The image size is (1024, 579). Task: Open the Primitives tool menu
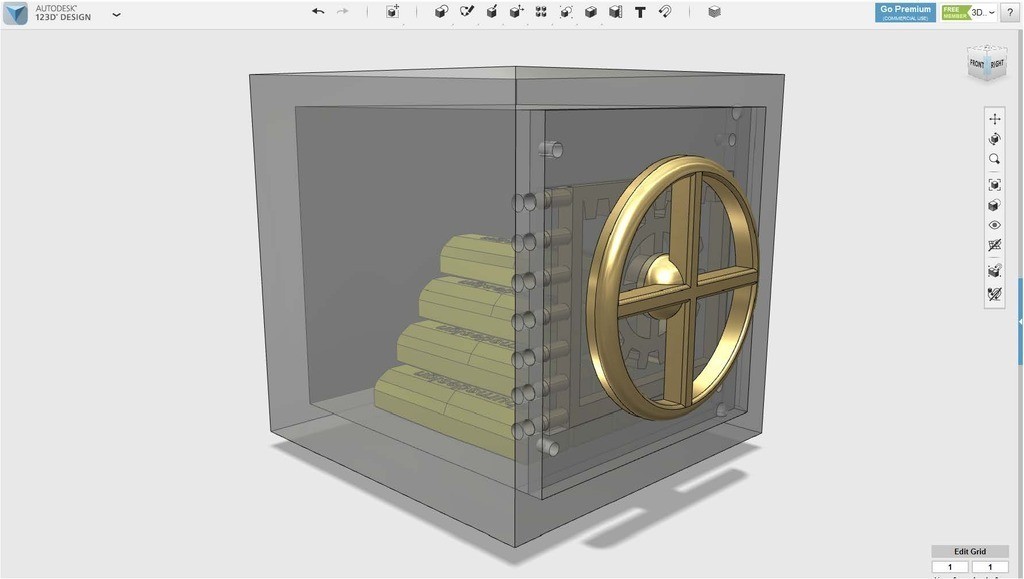(x=441, y=12)
